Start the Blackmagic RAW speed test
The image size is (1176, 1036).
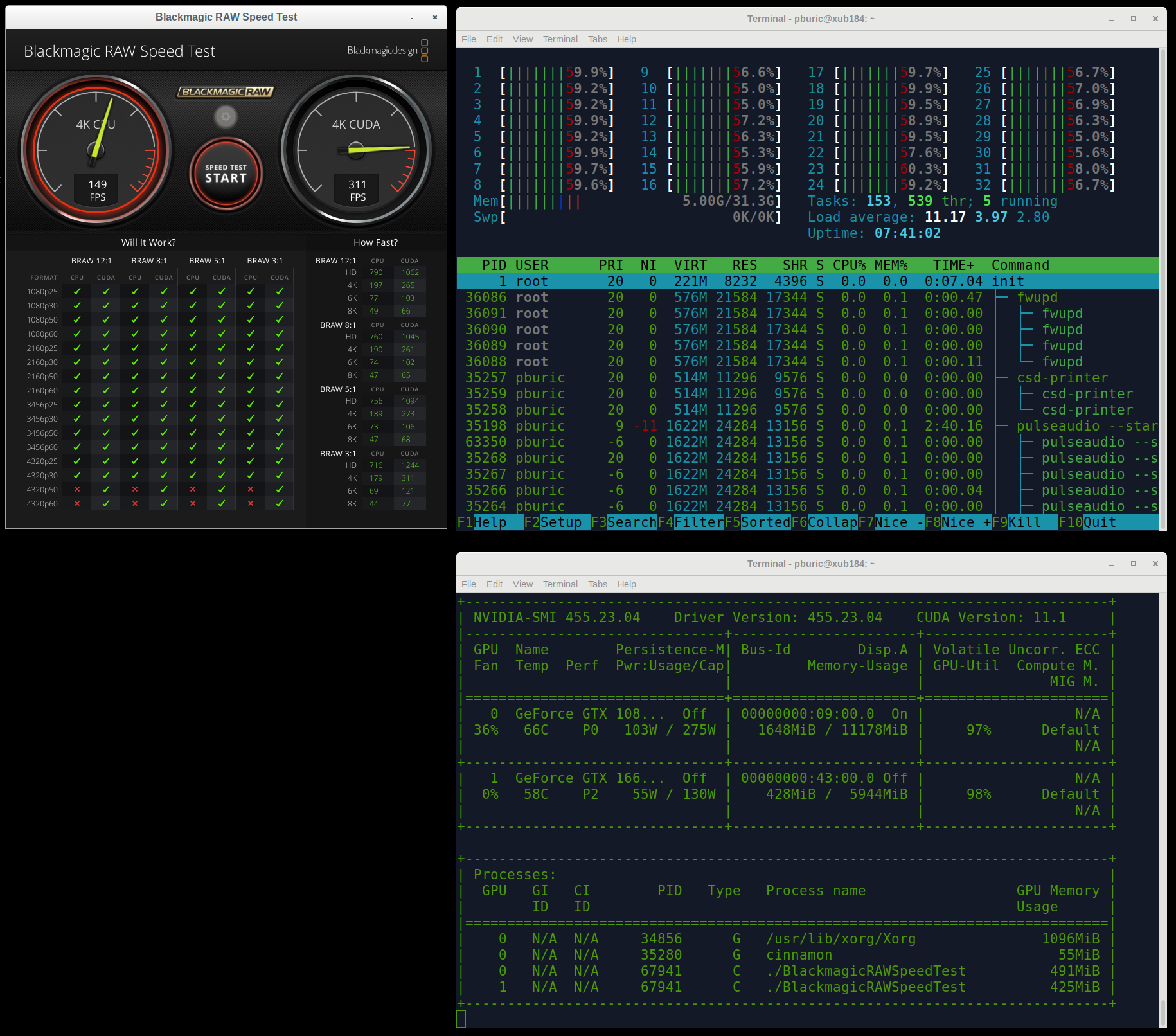point(226,174)
